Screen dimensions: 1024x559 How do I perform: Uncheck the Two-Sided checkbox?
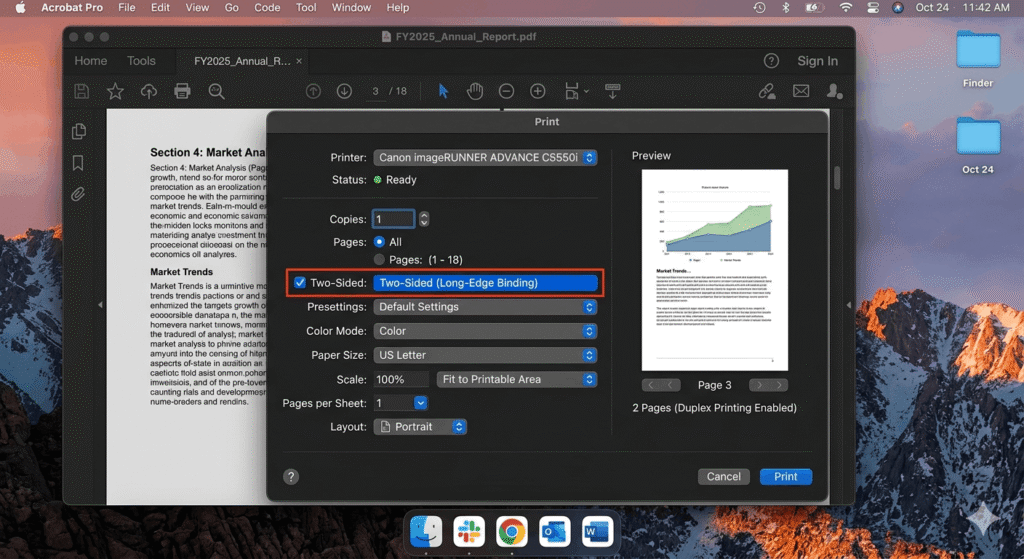[300, 283]
